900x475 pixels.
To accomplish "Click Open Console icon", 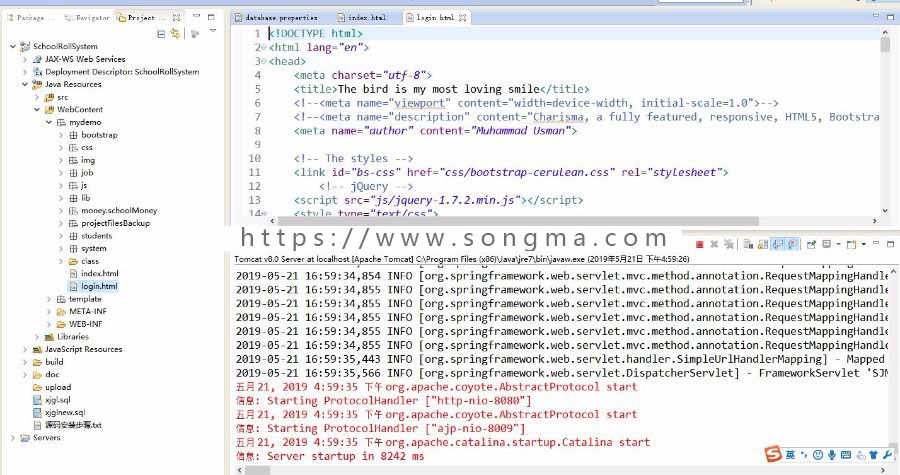I will [x=852, y=244].
